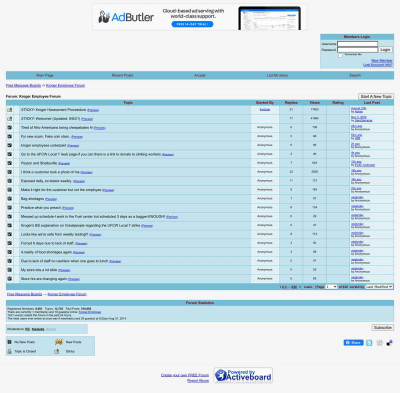The image size is (400, 393).
Task: Open the Arcade menu item
Action: pyautogui.click(x=200, y=75)
